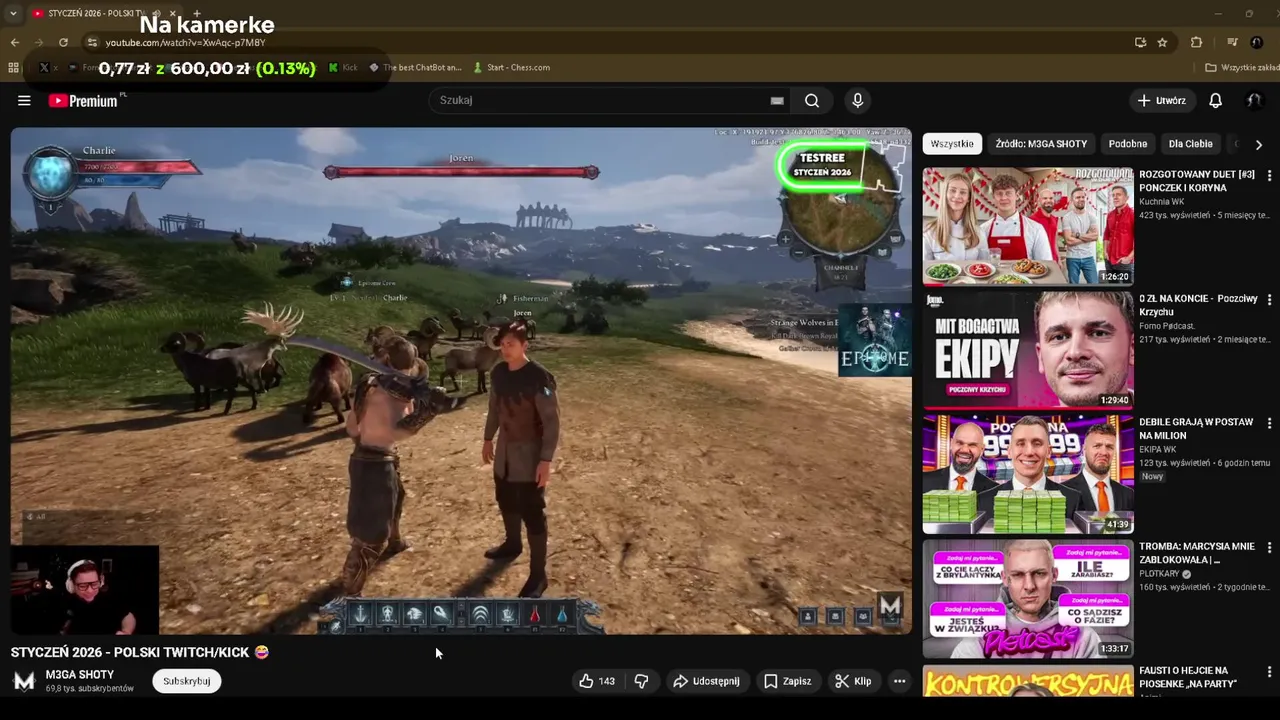Open the '0 ZŁ NA KONCIE' video title
This screenshot has width=1280, height=720.
pyautogui.click(x=1198, y=305)
